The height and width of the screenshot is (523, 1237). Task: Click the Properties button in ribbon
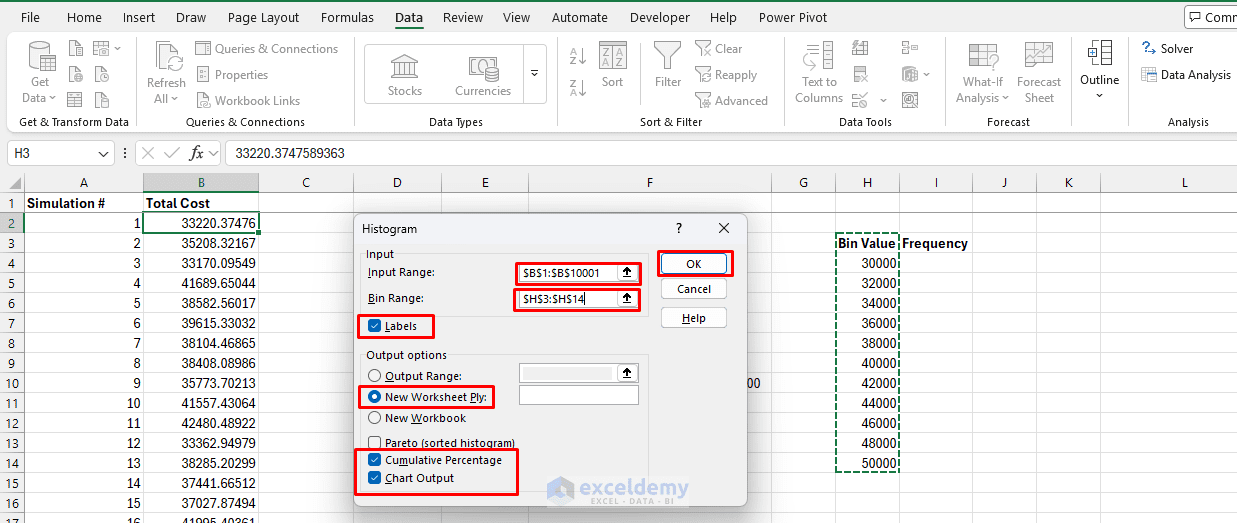(x=232, y=74)
